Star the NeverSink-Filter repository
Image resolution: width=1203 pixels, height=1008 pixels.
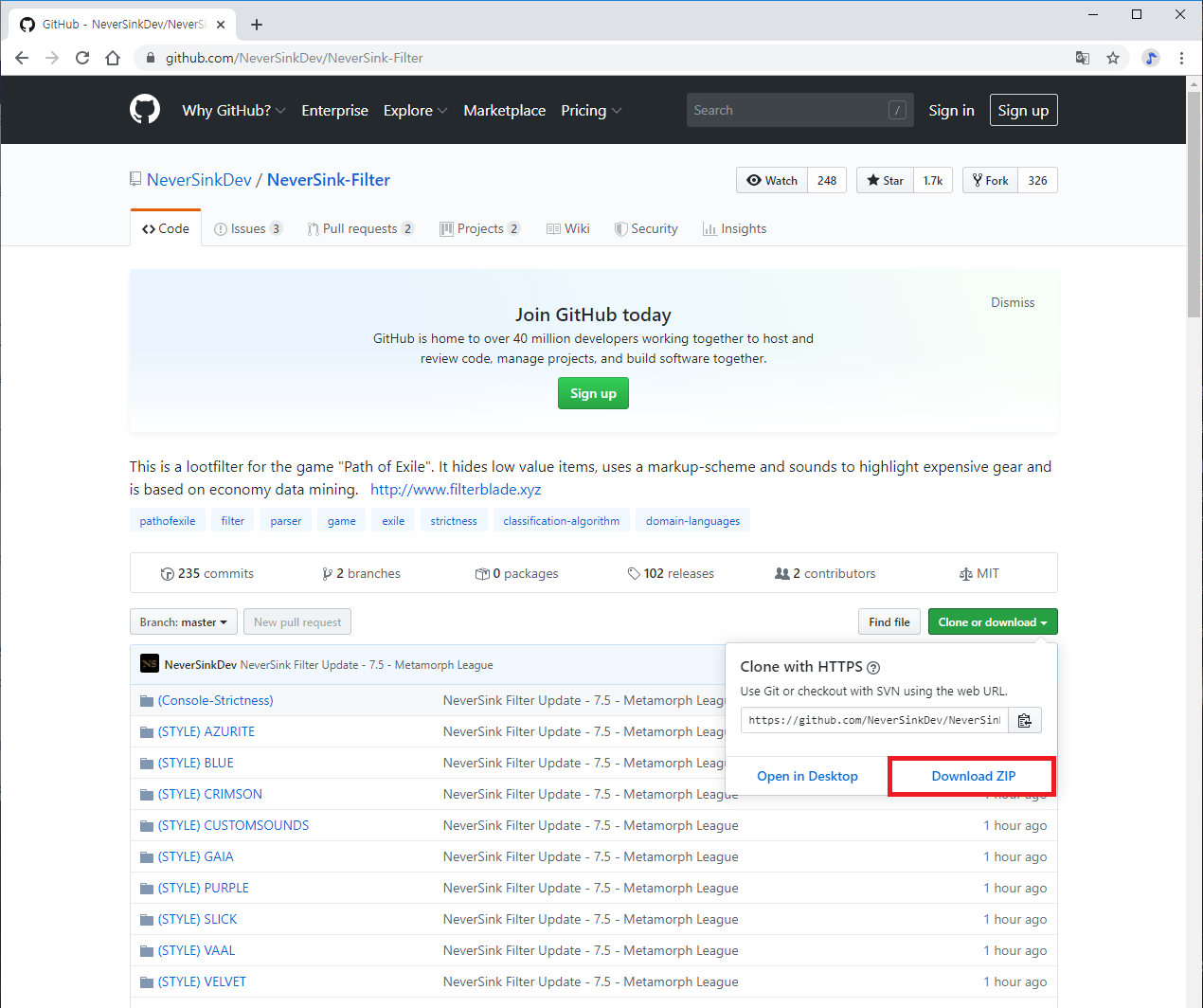click(885, 180)
